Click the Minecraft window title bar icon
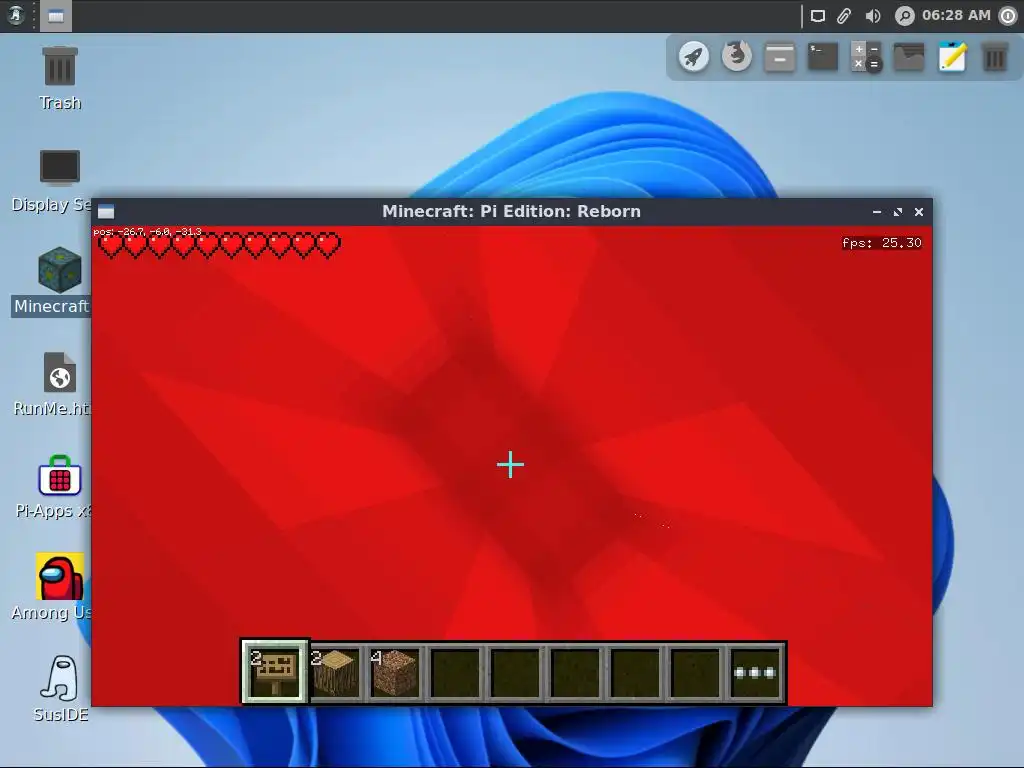The image size is (1024, 768). [x=106, y=212]
